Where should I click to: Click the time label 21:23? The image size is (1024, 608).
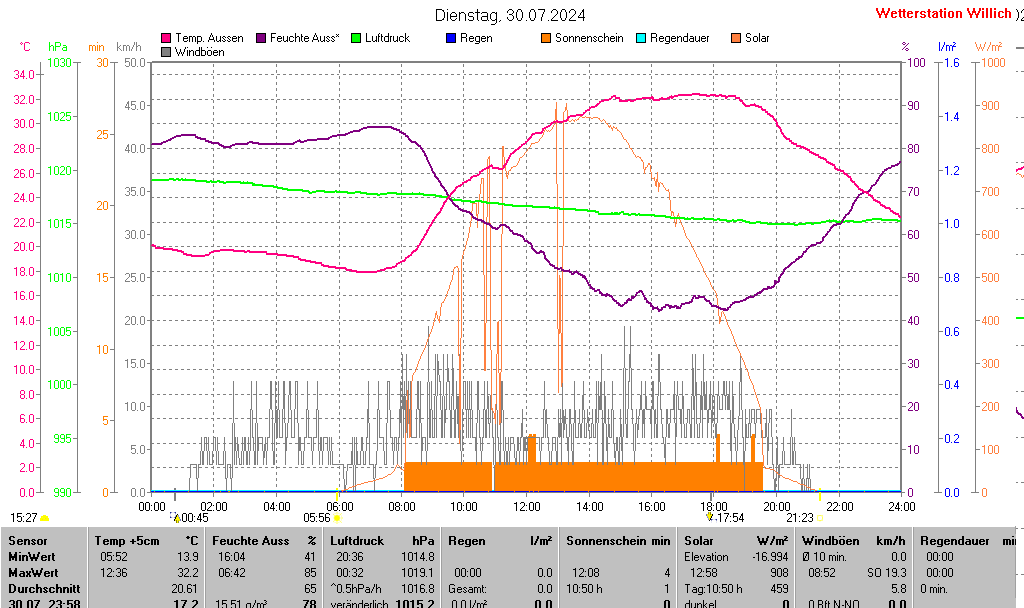click(799, 518)
